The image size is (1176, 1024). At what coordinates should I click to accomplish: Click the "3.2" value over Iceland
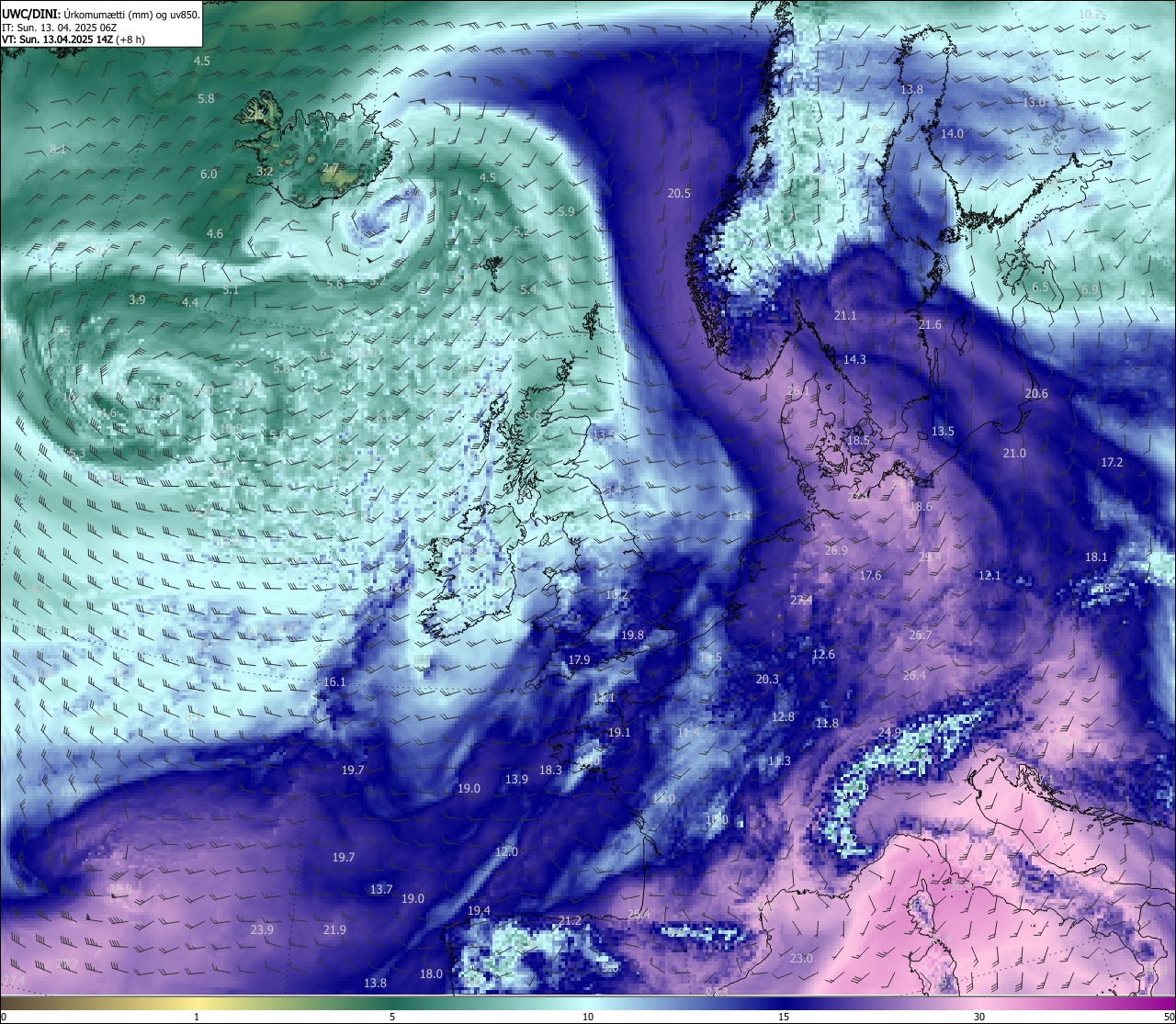pyautogui.click(x=265, y=171)
